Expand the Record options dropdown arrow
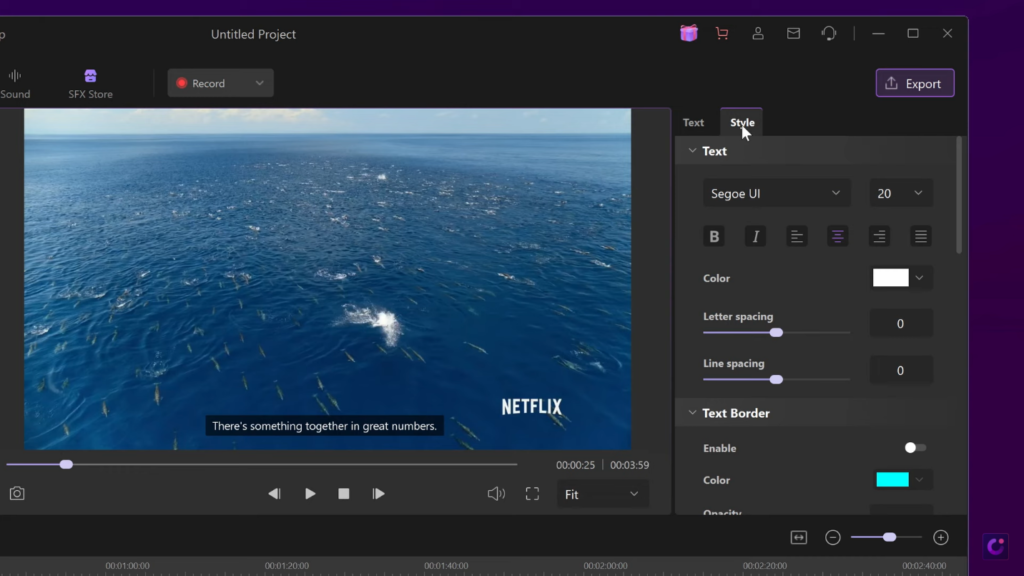The image size is (1024, 576). click(x=260, y=83)
